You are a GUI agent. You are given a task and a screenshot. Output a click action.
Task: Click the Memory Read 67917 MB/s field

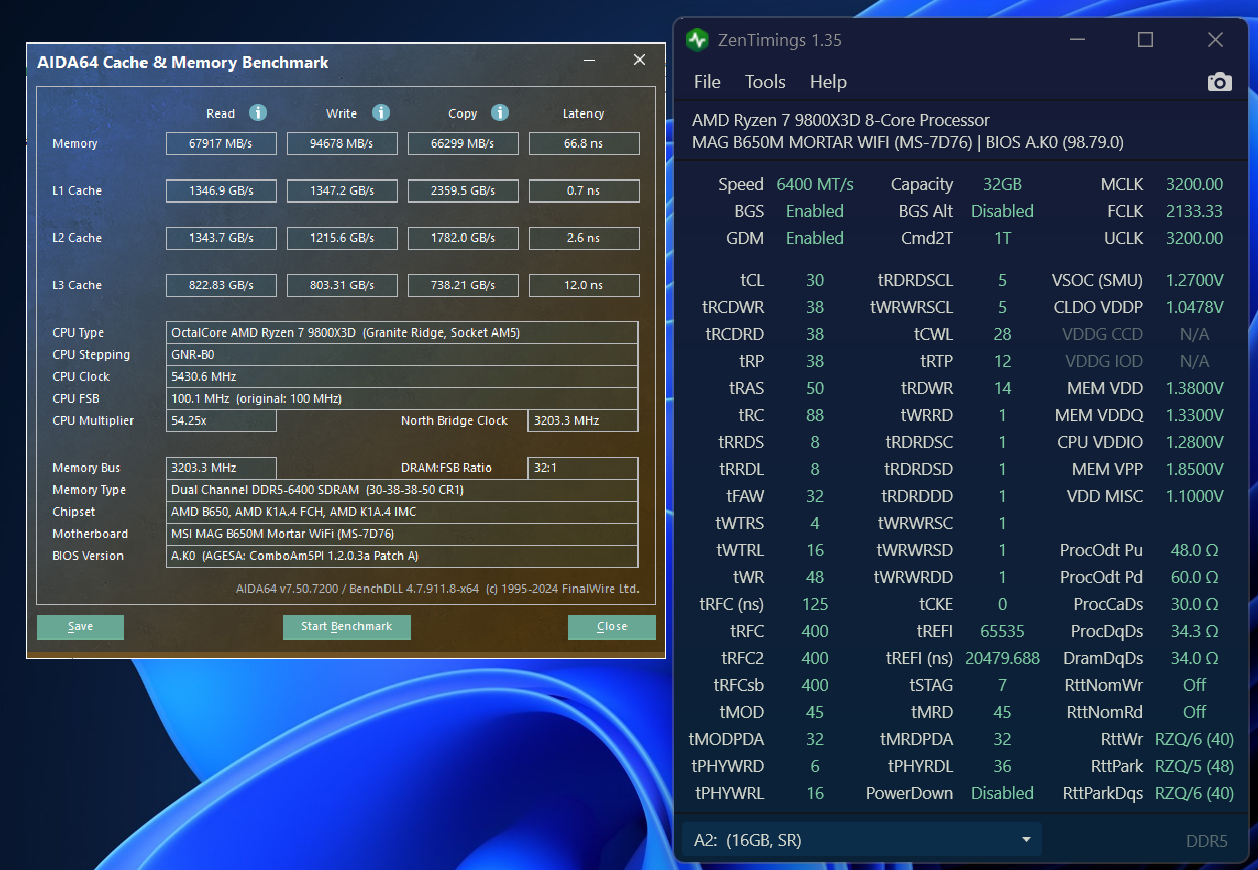click(221, 144)
